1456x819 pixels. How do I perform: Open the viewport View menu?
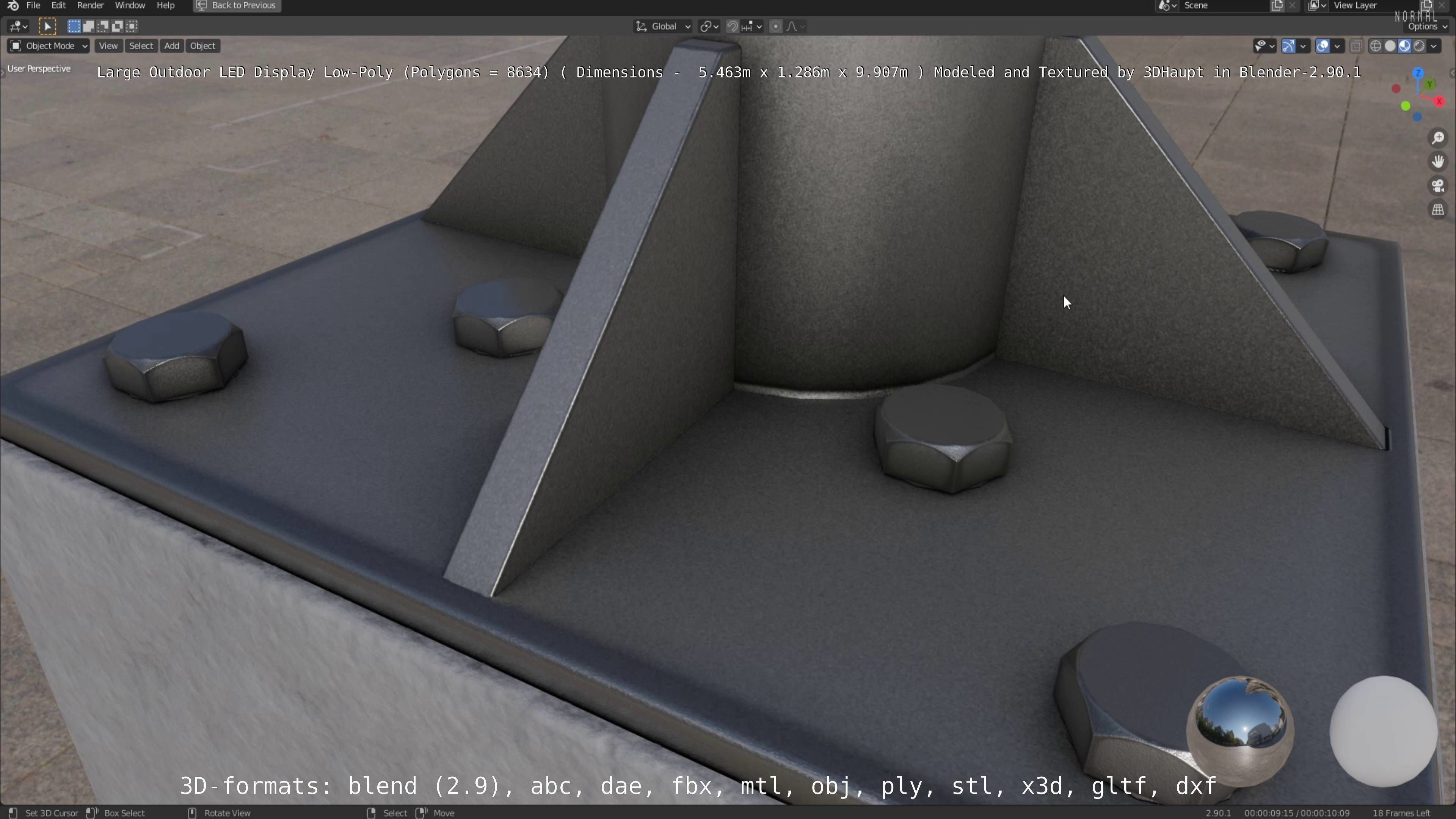tap(108, 46)
